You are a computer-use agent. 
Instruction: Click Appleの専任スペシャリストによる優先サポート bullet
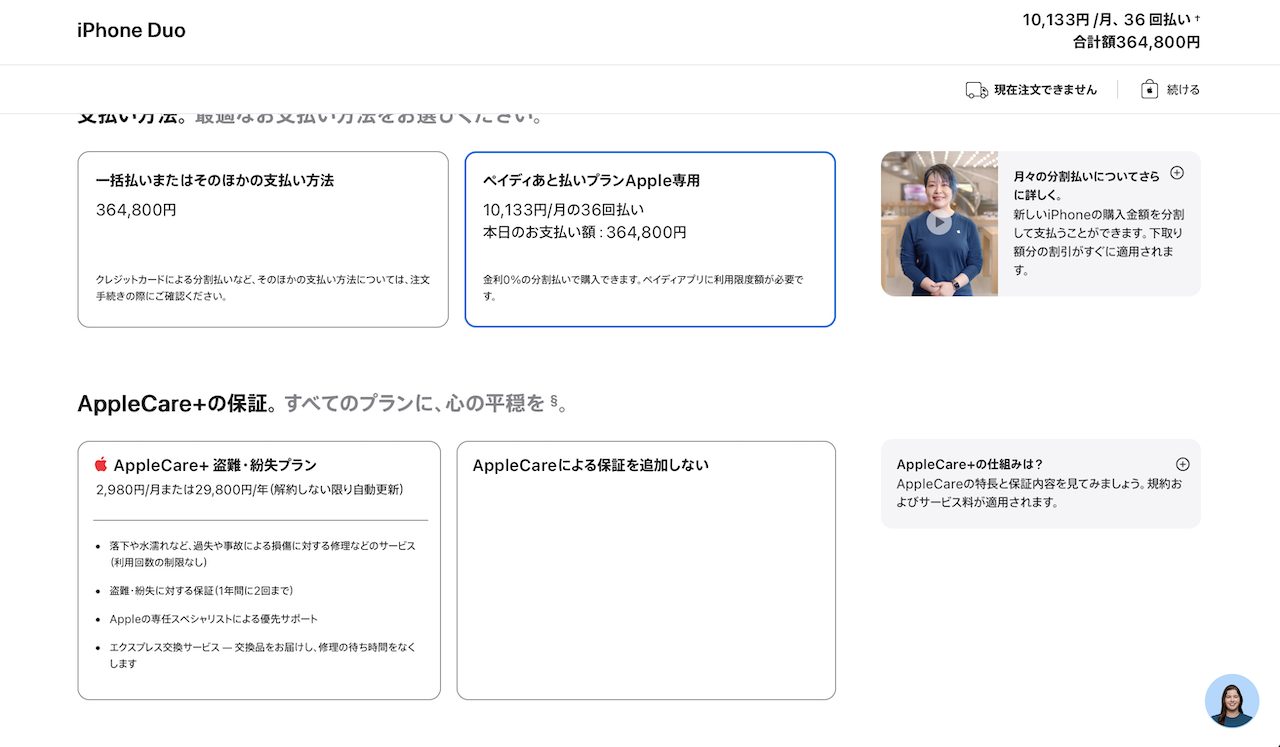pos(214,619)
